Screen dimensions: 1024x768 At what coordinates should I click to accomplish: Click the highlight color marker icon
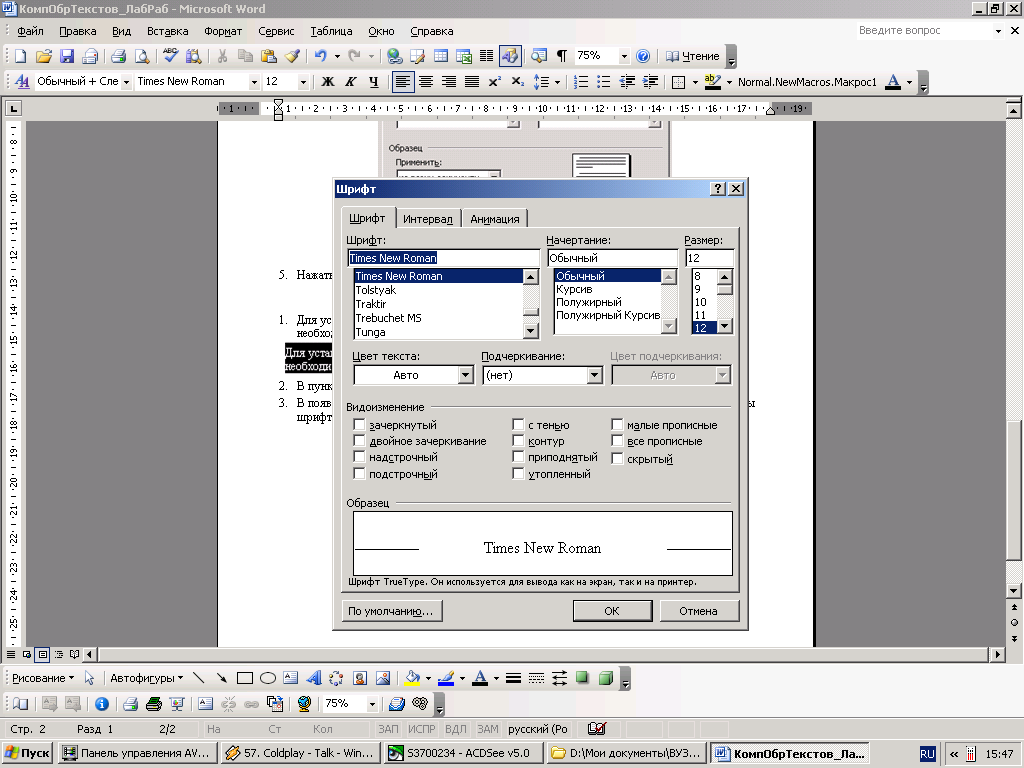(712, 82)
